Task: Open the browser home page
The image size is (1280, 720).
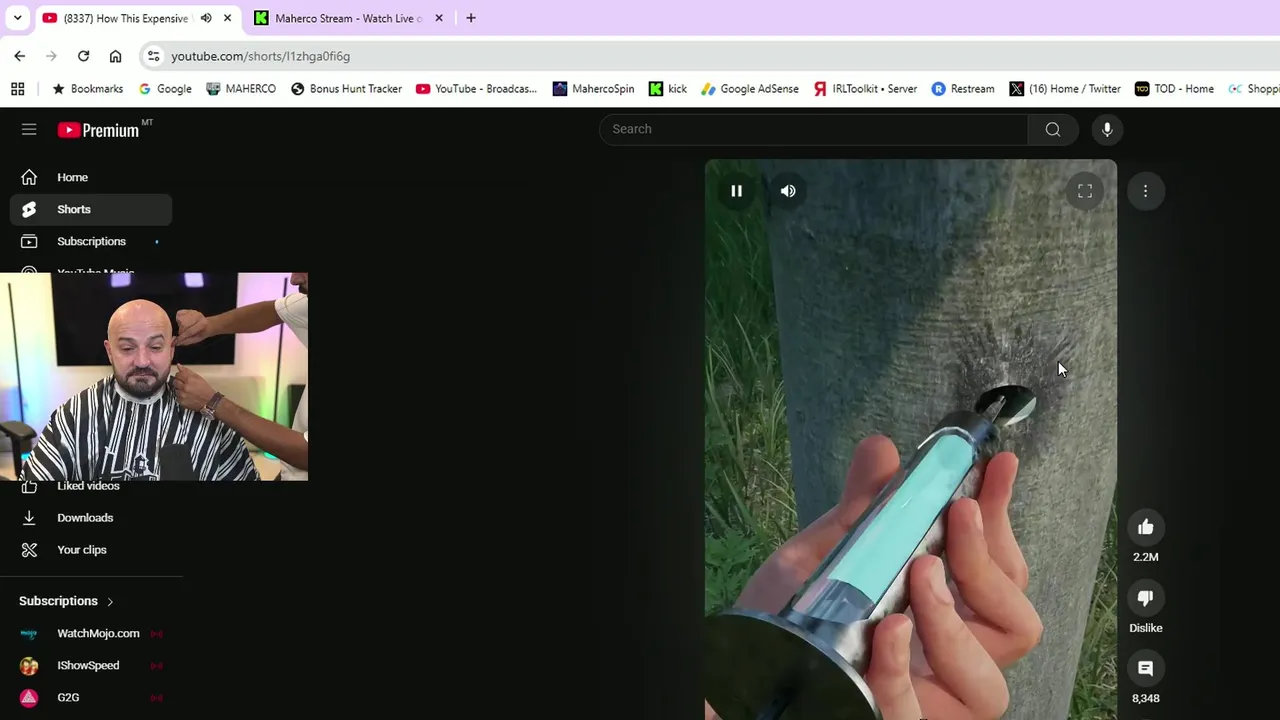Action: 116,56
